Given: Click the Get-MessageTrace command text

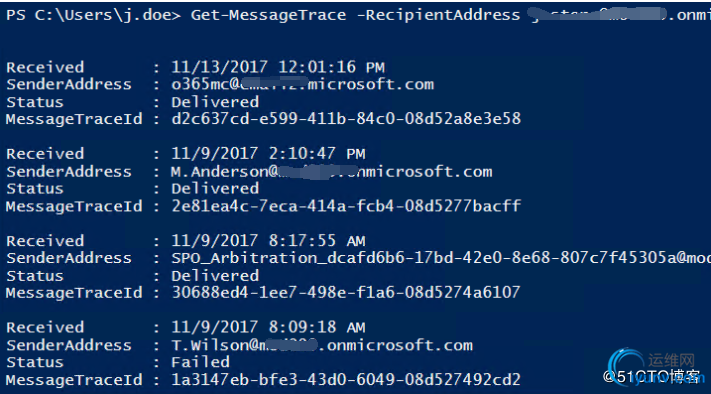Looking at the screenshot, I should 268,15.
